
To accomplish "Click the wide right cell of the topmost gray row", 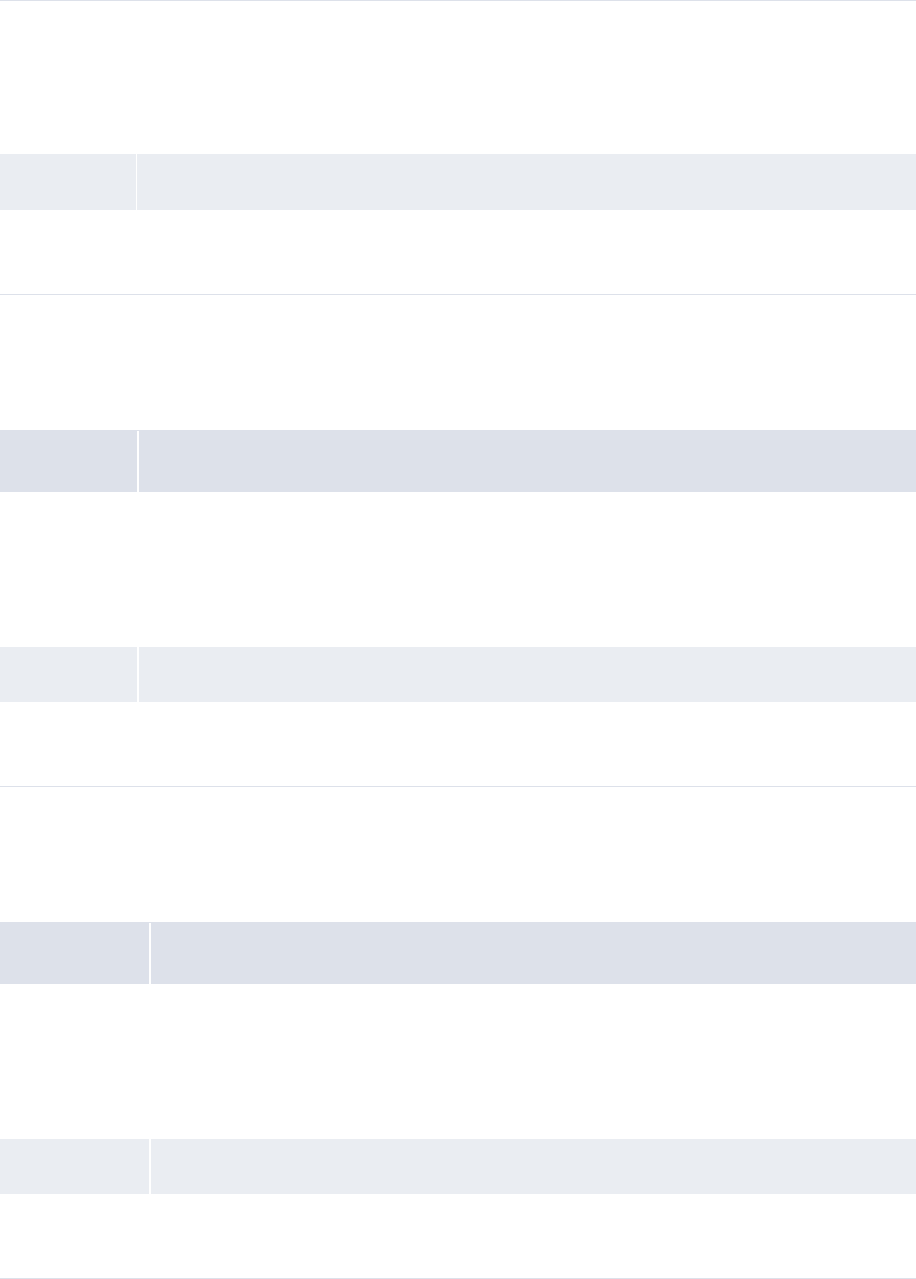I will coord(526,181).
